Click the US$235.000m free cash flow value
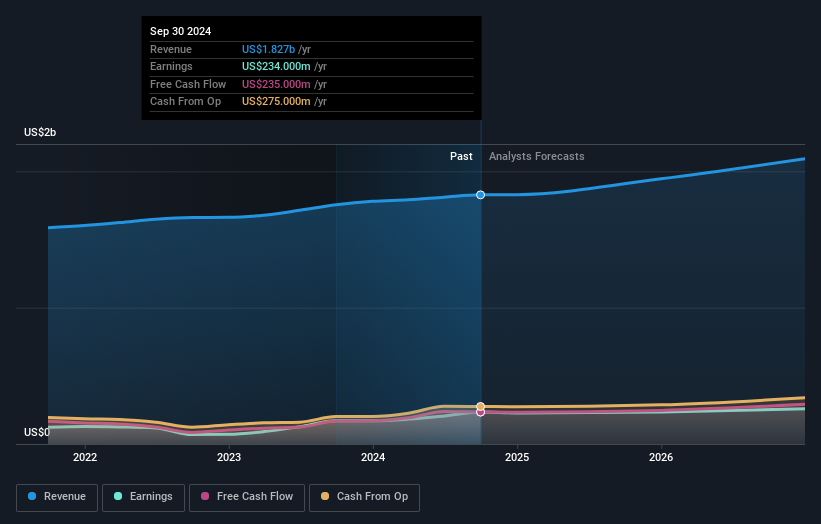 (276, 84)
